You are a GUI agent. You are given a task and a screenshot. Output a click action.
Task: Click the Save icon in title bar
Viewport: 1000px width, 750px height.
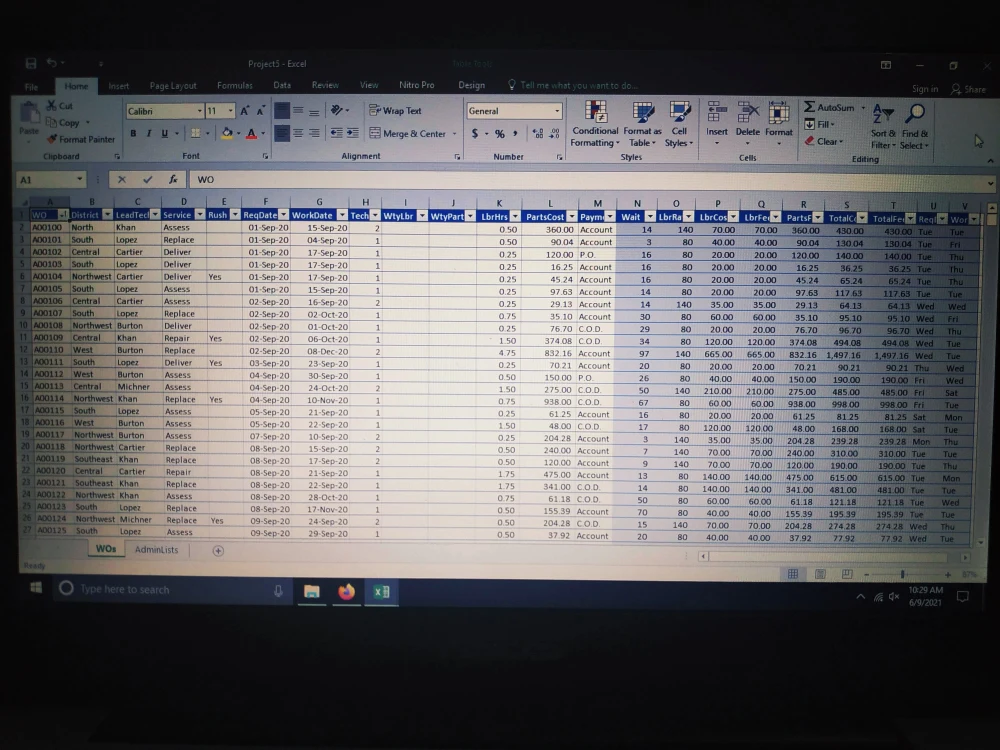click(31, 63)
